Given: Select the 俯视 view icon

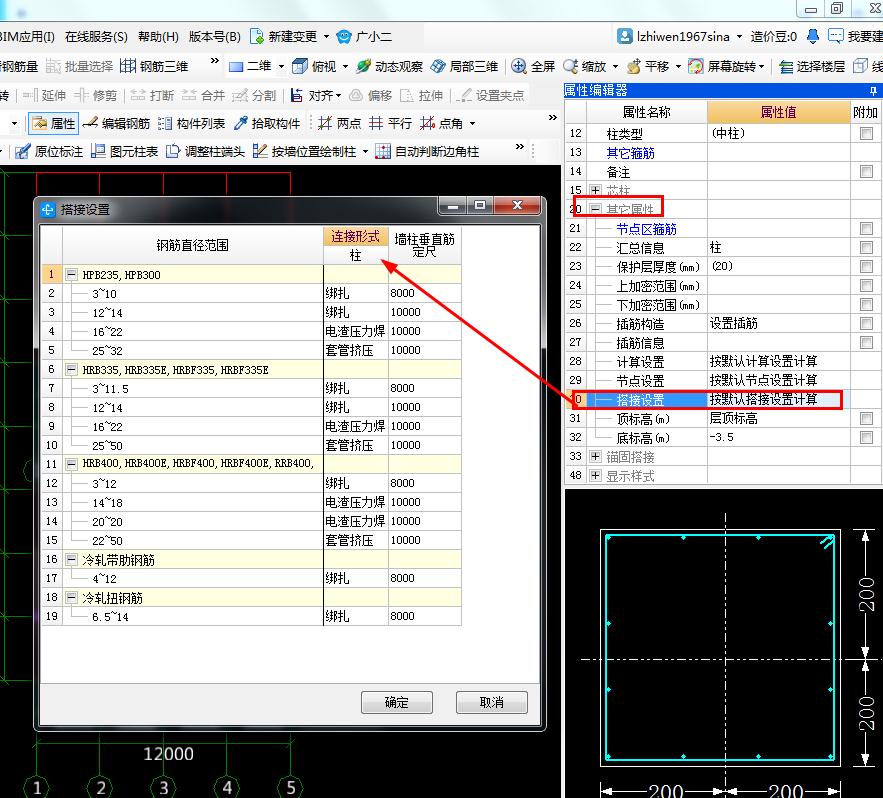Looking at the screenshot, I should pos(314,66).
